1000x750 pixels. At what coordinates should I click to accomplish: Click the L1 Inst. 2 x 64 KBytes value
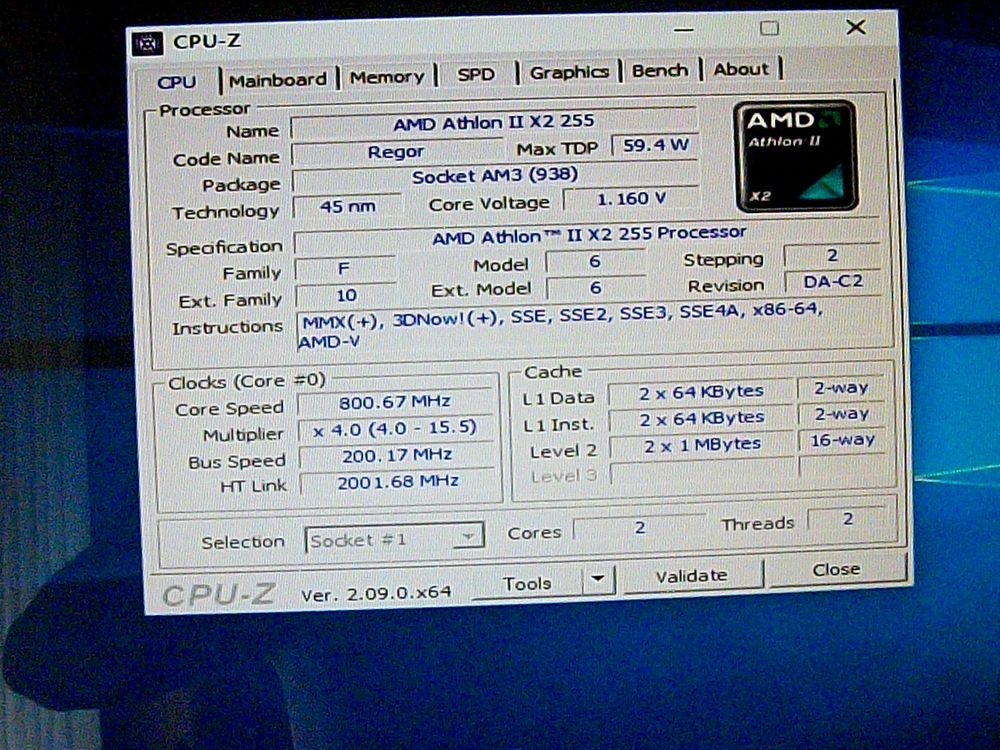click(x=702, y=418)
